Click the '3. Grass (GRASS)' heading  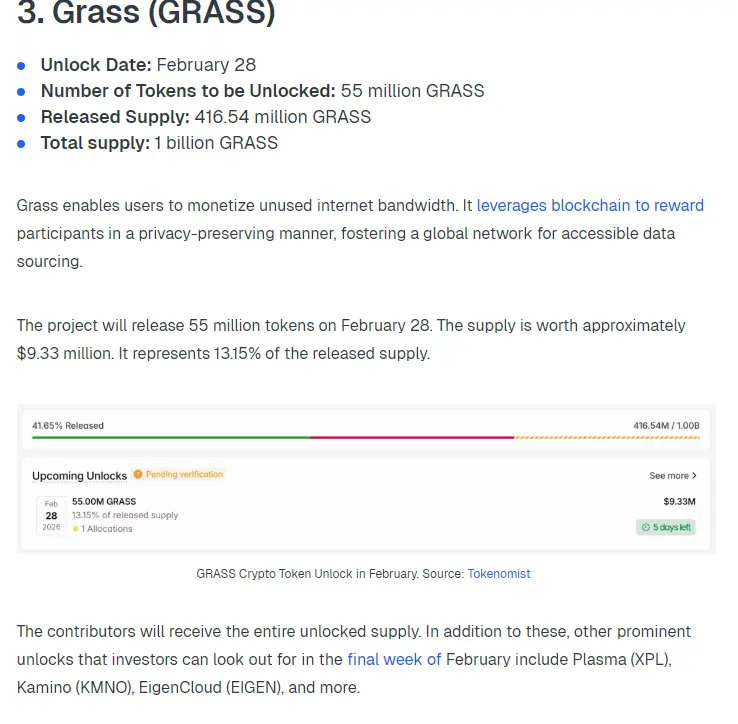146,12
